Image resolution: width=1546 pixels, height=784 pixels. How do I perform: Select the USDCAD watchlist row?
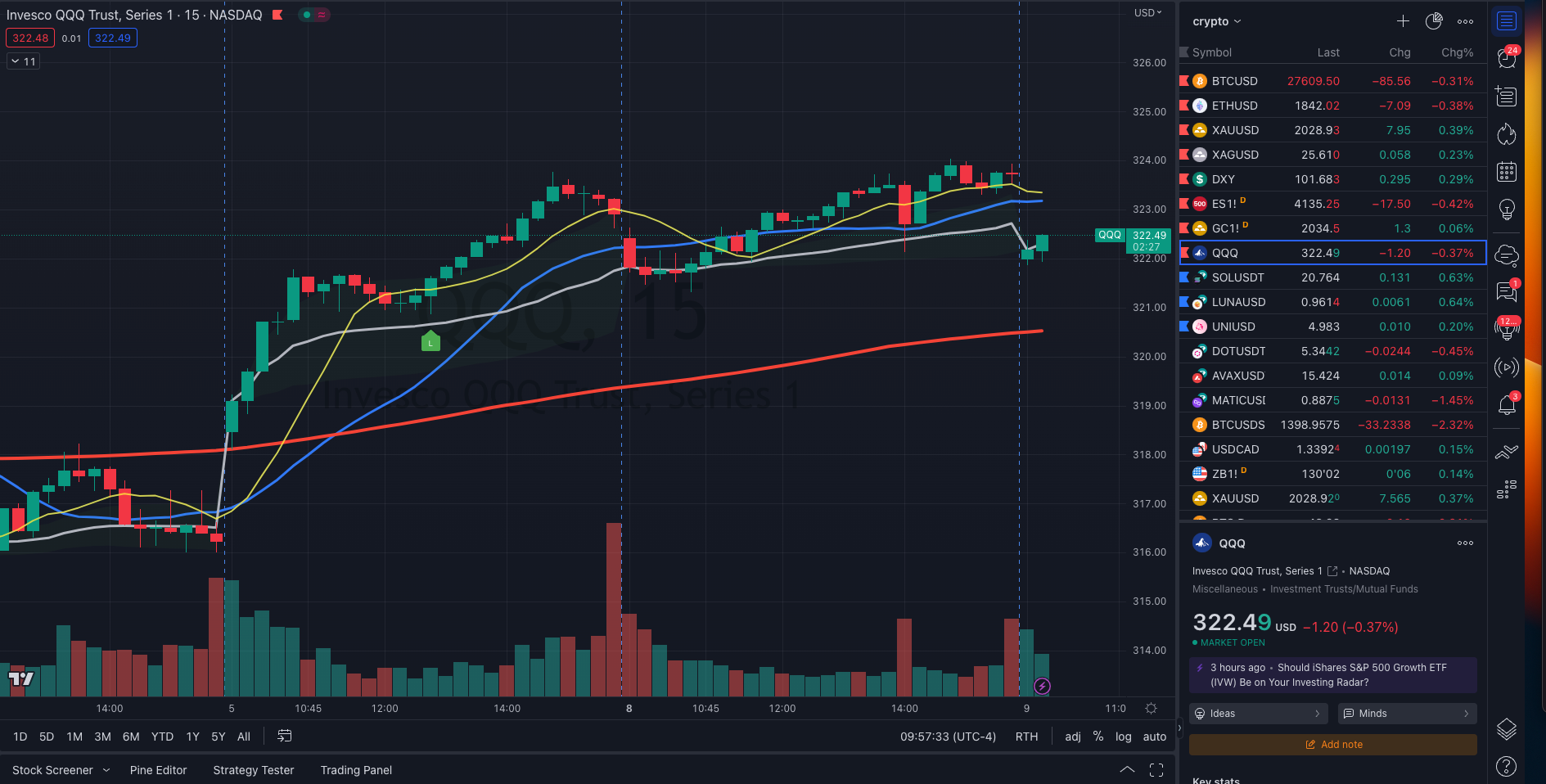coord(1332,449)
